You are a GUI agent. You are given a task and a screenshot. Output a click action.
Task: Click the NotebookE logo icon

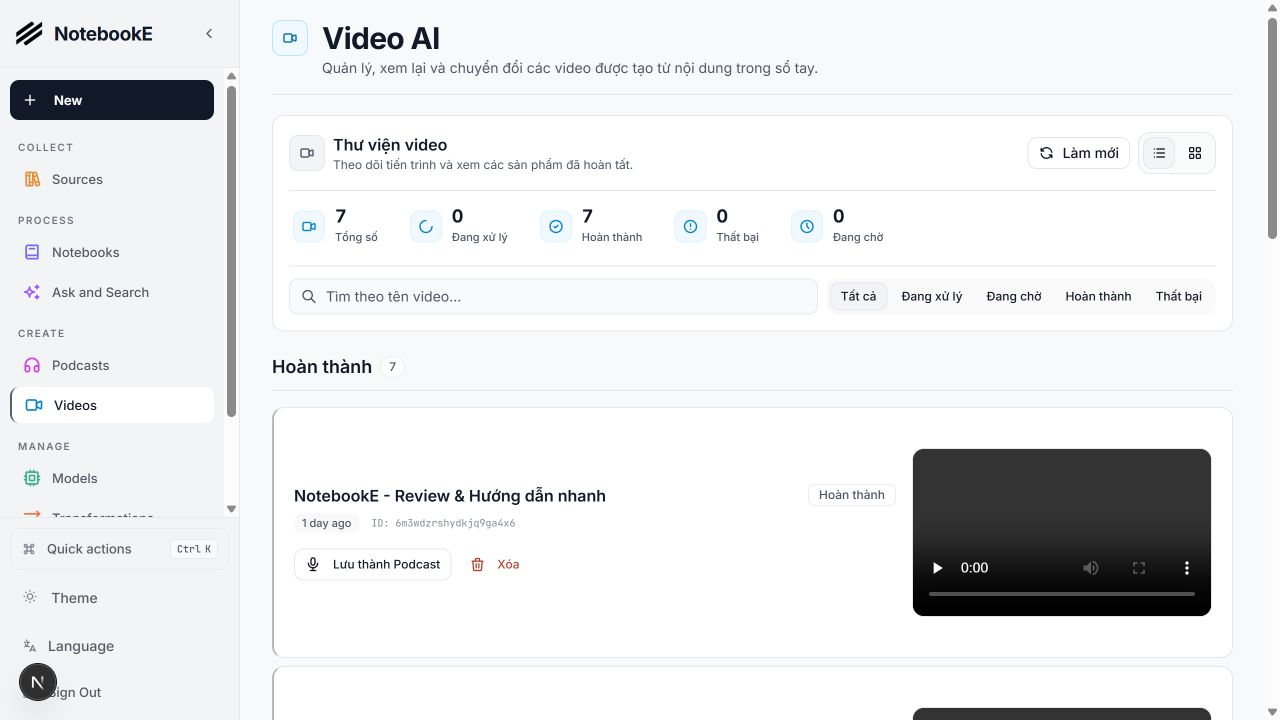click(29, 34)
